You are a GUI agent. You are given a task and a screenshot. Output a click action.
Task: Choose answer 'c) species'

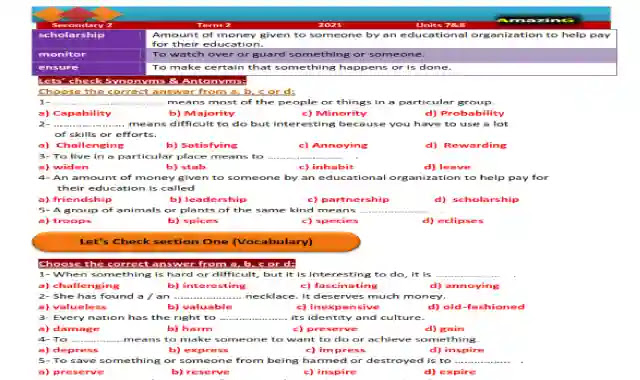pyautogui.click(x=330, y=221)
